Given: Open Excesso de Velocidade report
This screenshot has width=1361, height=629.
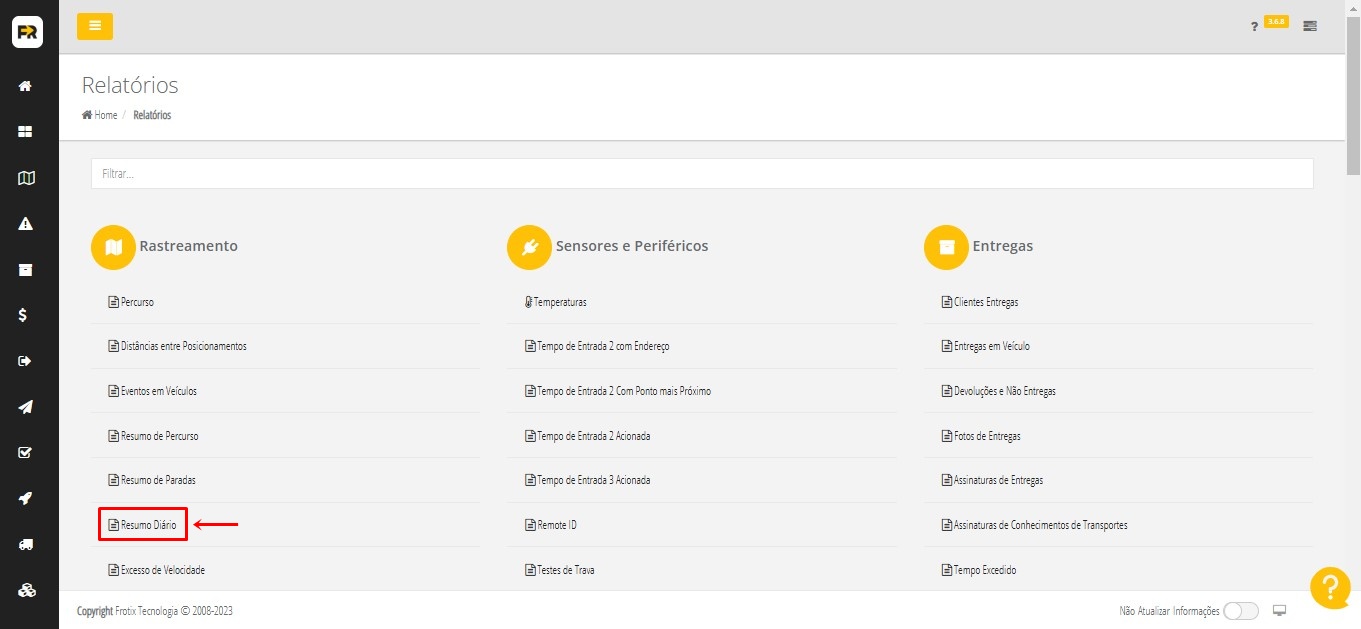Looking at the screenshot, I should point(162,570).
